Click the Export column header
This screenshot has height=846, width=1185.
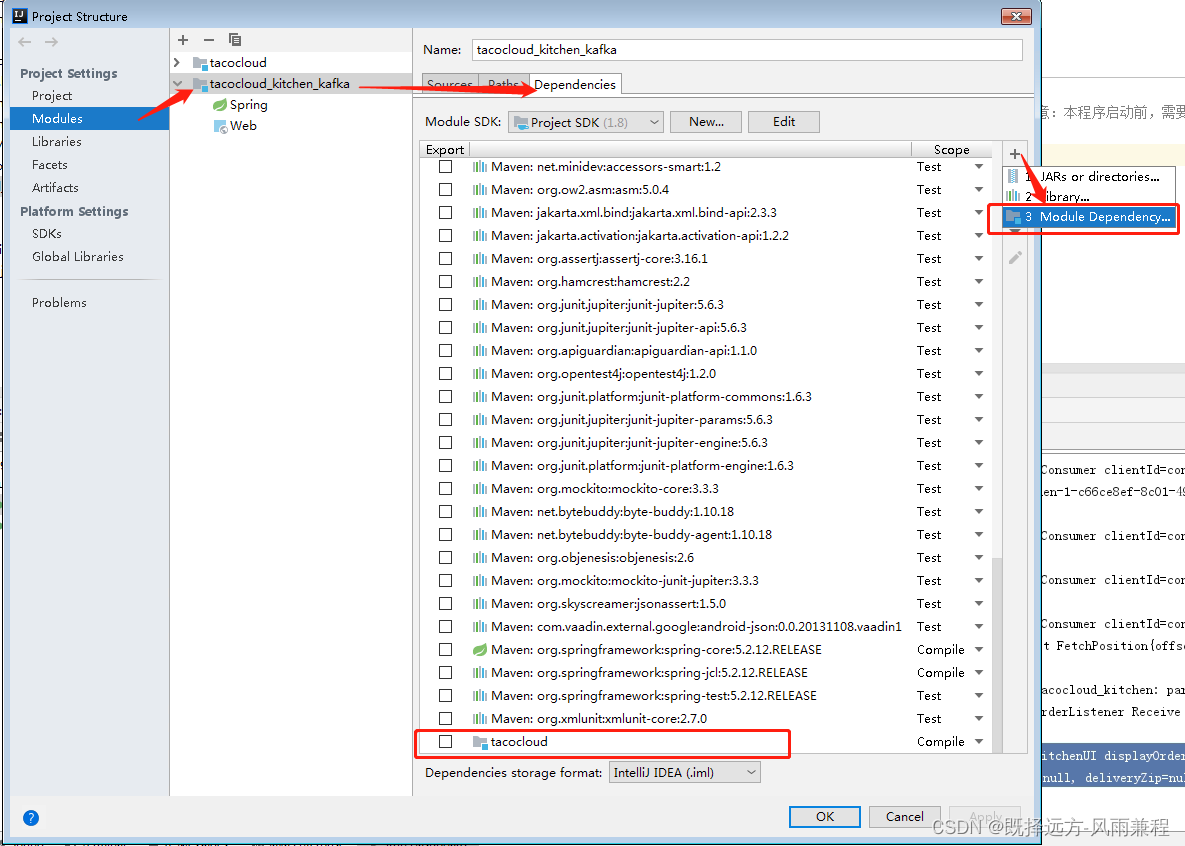pos(444,150)
